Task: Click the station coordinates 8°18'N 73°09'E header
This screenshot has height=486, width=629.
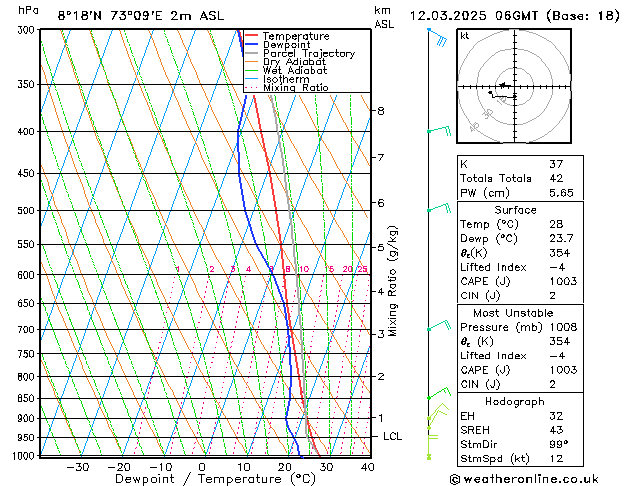Action: (126, 15)
